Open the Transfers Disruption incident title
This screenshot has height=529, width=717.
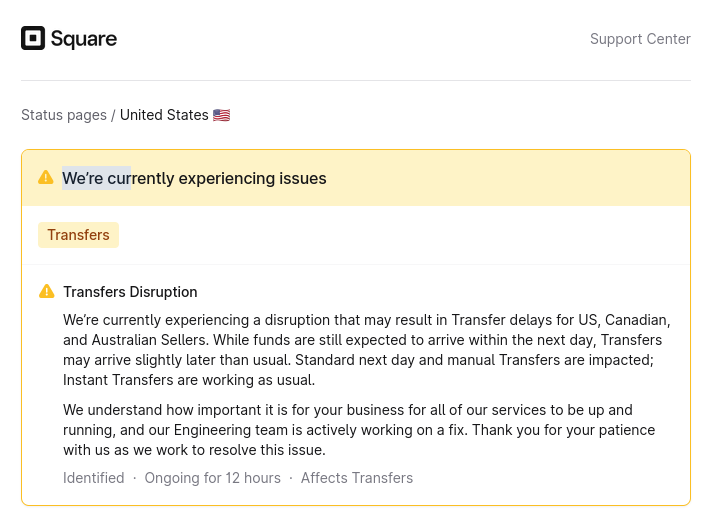tap(130, 292)
